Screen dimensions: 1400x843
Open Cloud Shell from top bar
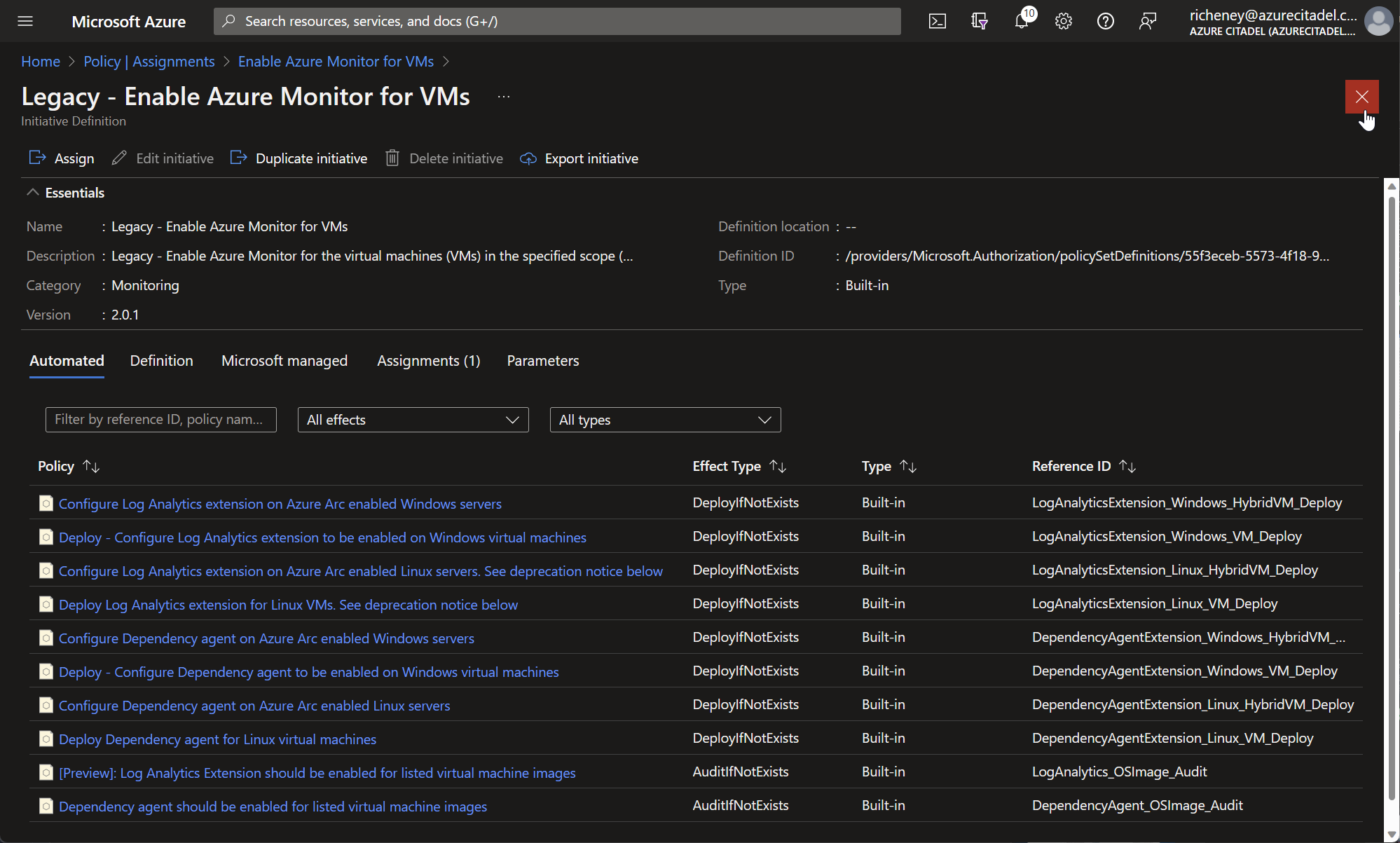pyautogui.click(x=938, y=21)
